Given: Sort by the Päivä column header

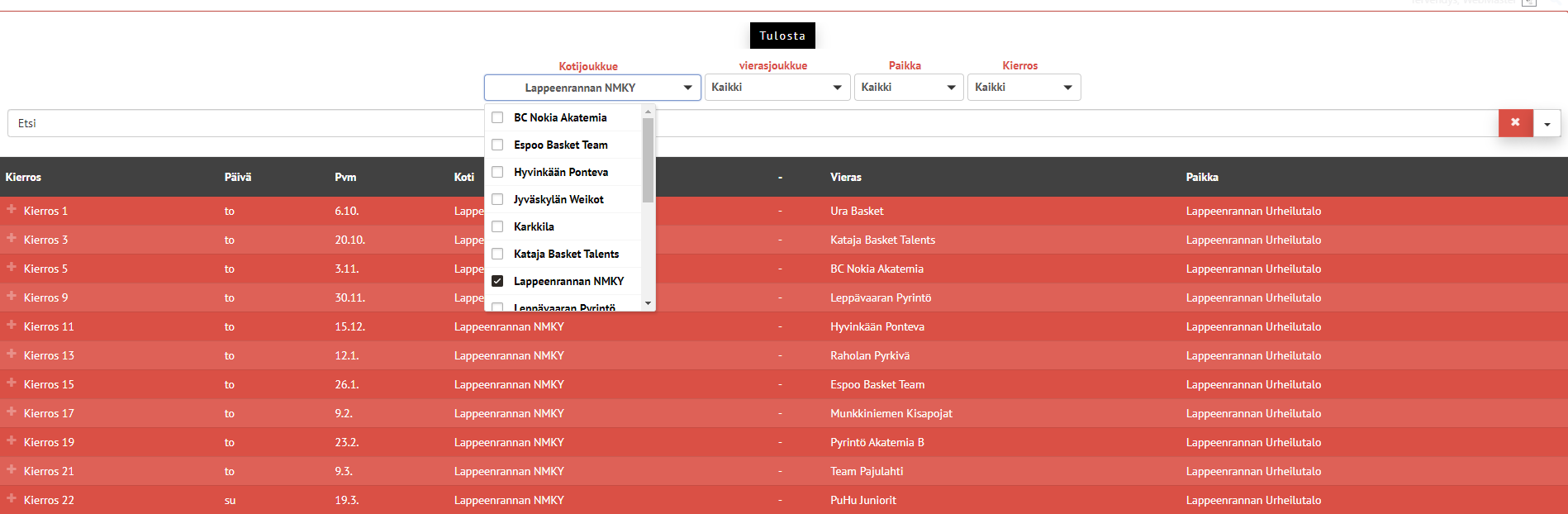Looking at the screenshot, I should [238, 177].
